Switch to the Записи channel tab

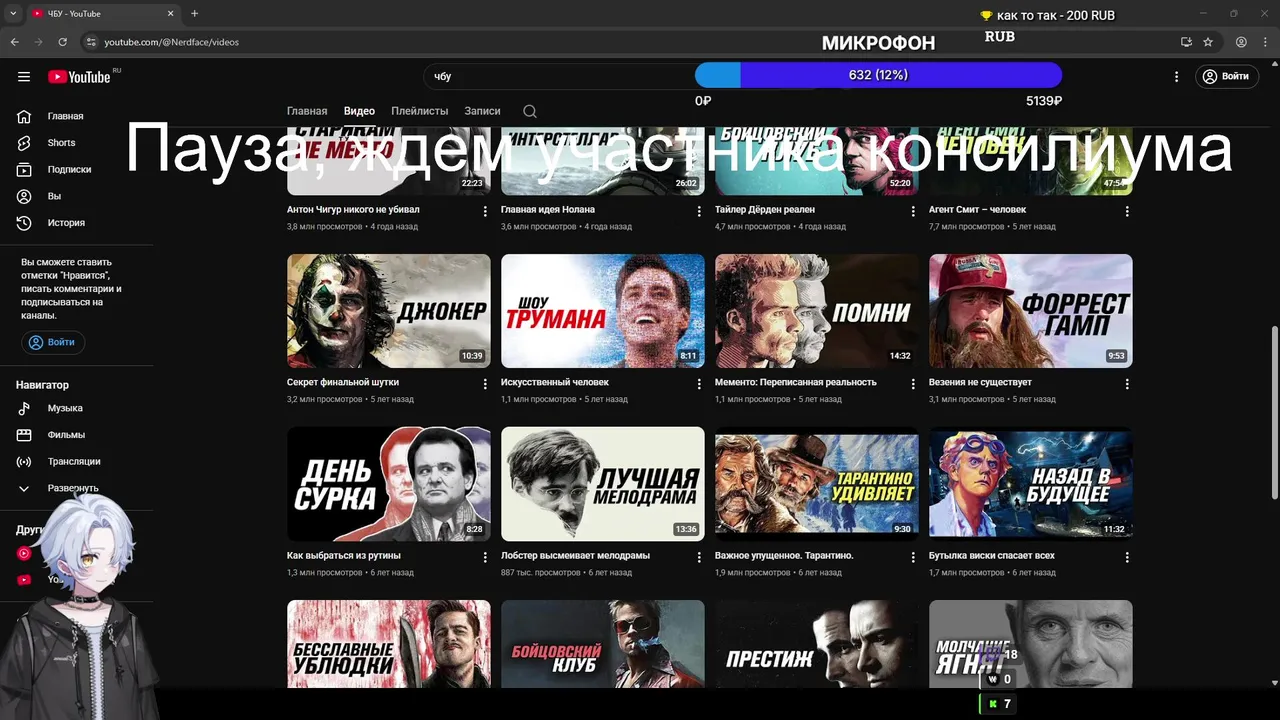(482, 111)
